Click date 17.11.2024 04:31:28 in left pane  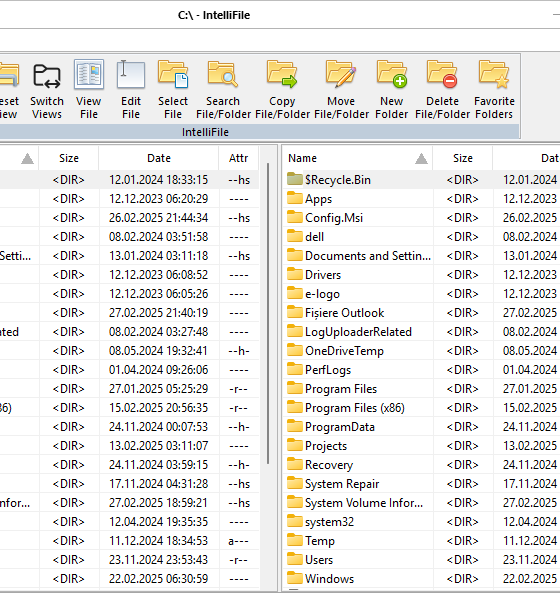[158, 484]
